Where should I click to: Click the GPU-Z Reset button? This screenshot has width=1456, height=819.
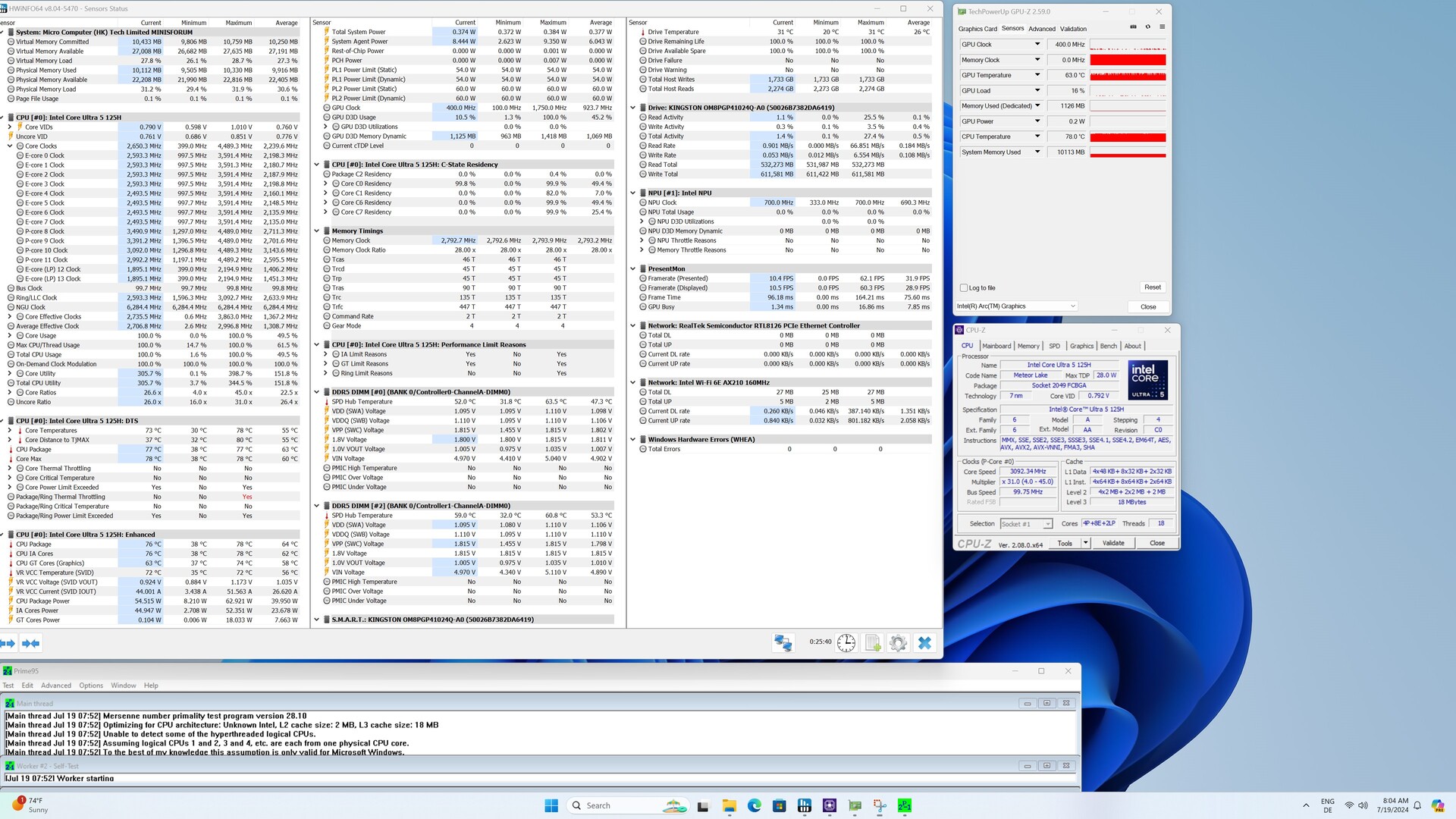pos(1152,287)
